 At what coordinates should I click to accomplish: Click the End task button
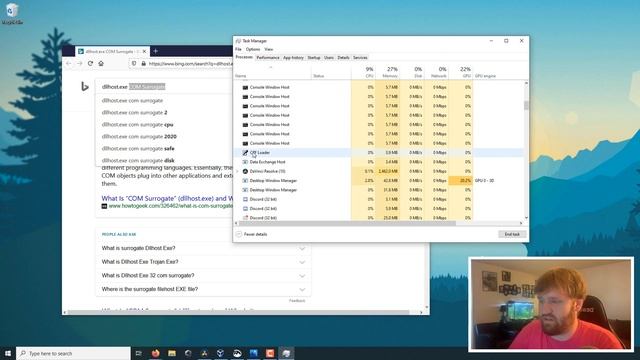pos(512,234)
